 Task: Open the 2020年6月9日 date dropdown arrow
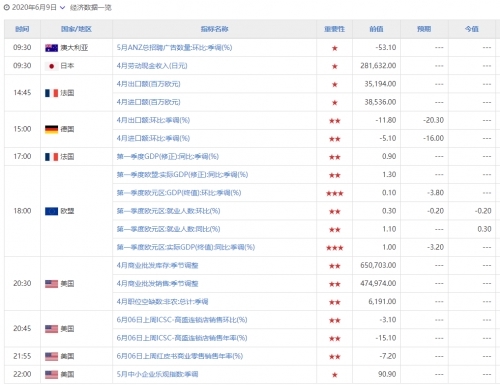tap(62, 8)
